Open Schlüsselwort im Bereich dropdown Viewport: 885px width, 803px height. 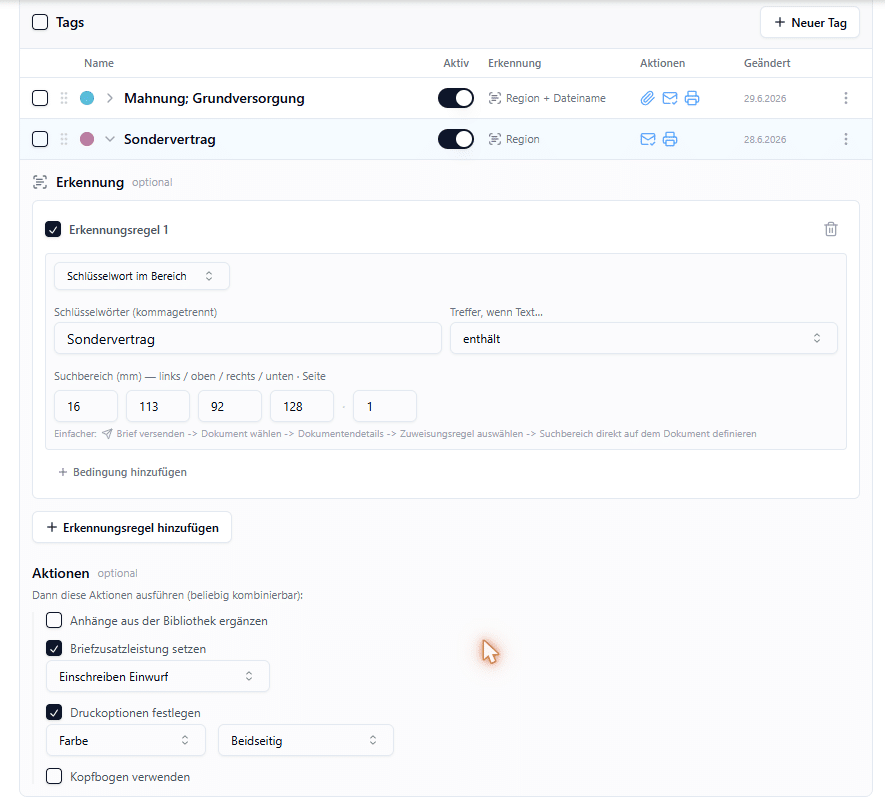(x=142, y=276)
